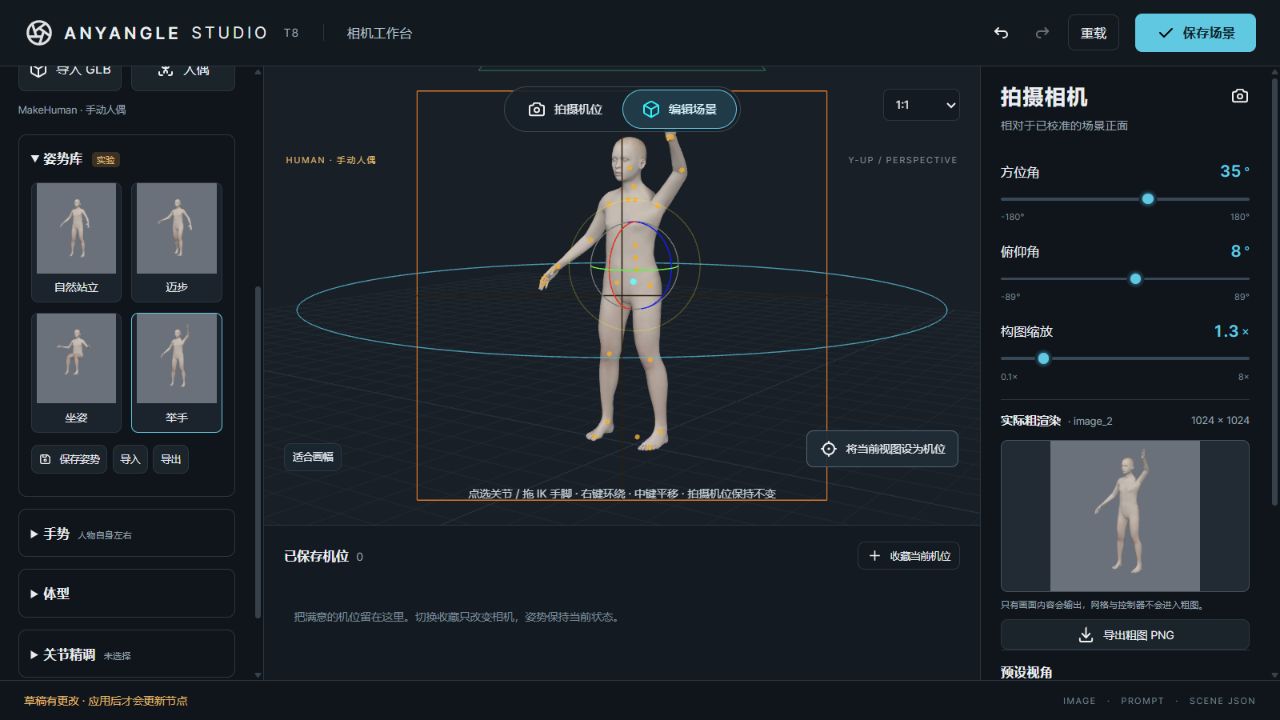
Task: Click the 实验 badge next to 姿势库
Action: tap(105, 160)
